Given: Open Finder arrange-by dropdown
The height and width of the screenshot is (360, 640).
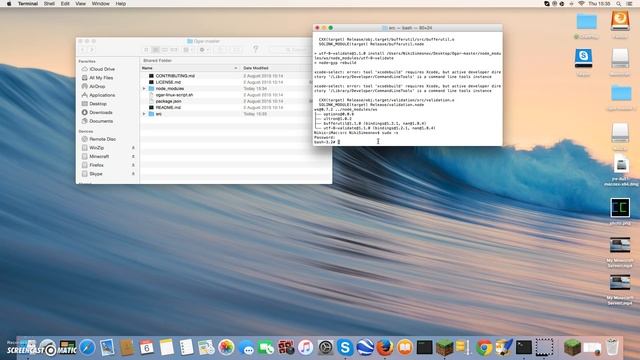Looking at the screenshot, I should 188,50.
